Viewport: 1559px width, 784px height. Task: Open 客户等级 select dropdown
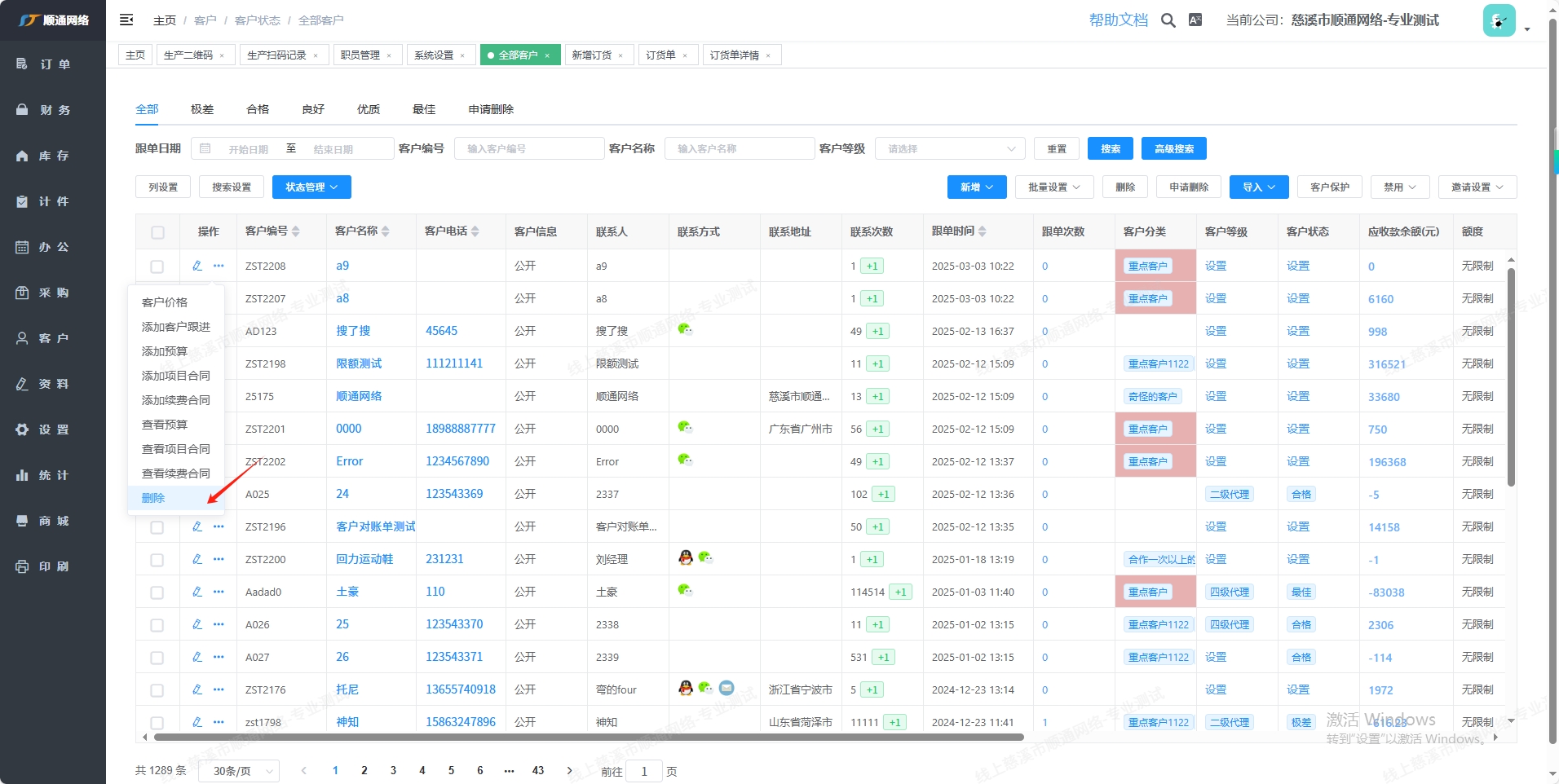click(x=950, y=148)
